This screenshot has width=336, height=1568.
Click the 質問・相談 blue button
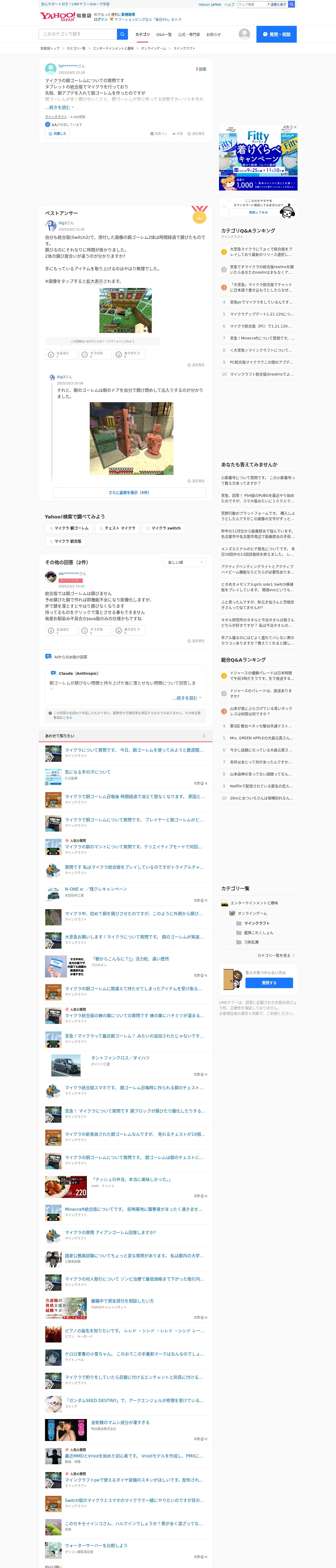click(276, 34)
